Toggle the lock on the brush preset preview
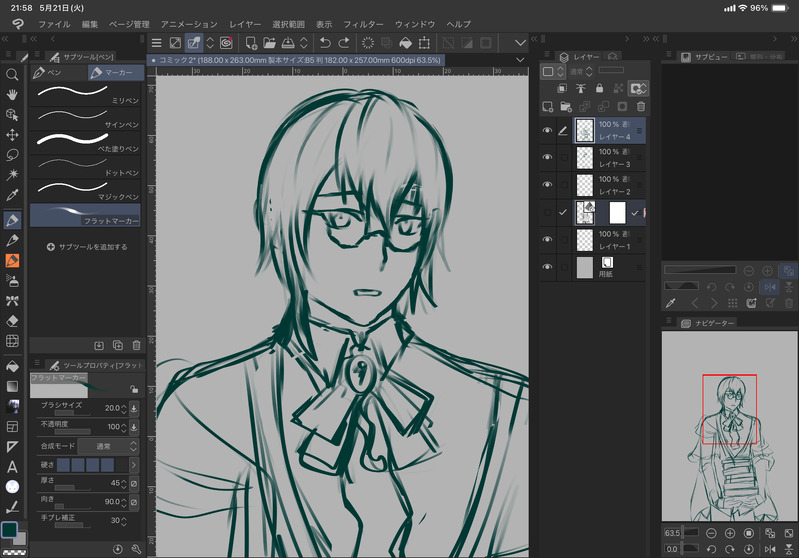Viewport: 799px width, 558px height. (x=134, y=389)
